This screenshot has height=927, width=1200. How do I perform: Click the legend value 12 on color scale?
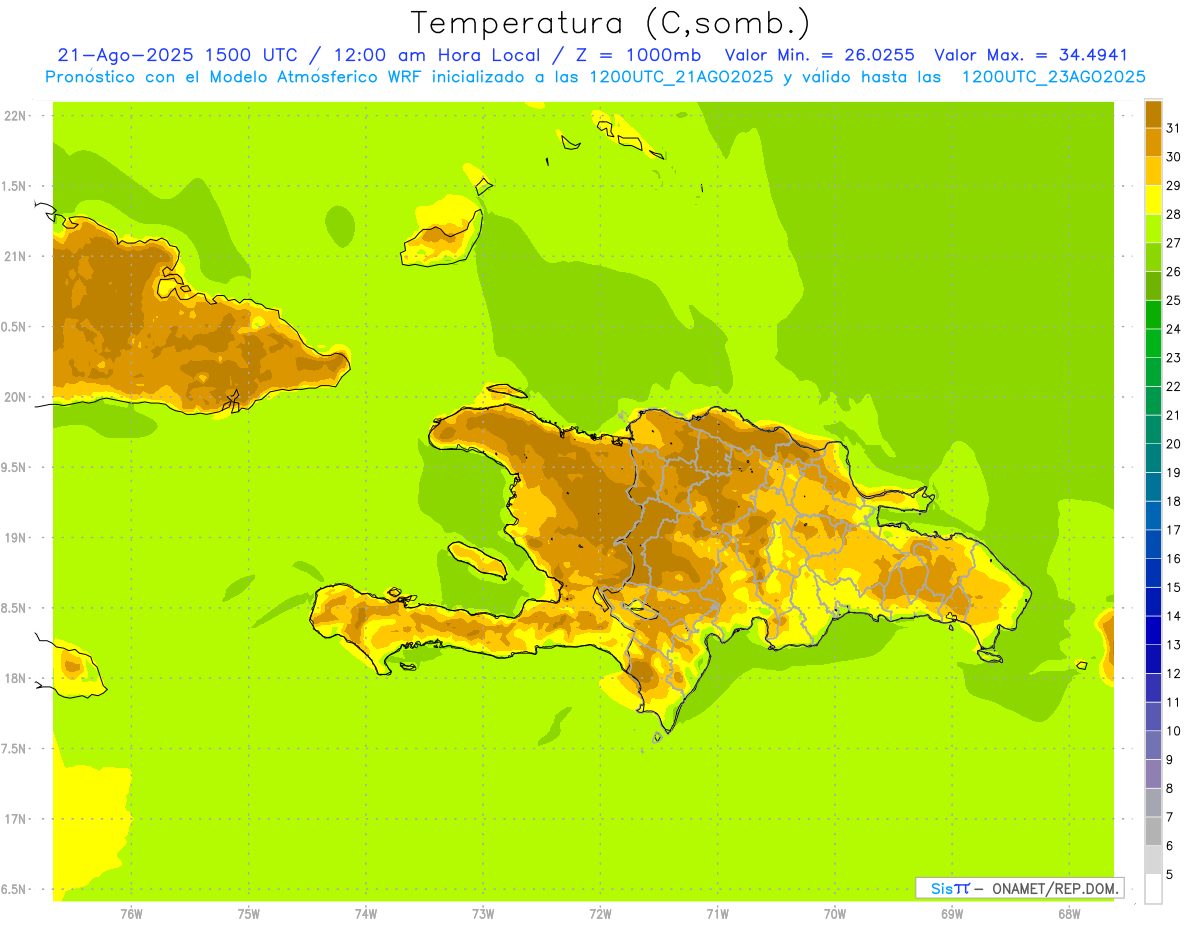[1173, 673]
